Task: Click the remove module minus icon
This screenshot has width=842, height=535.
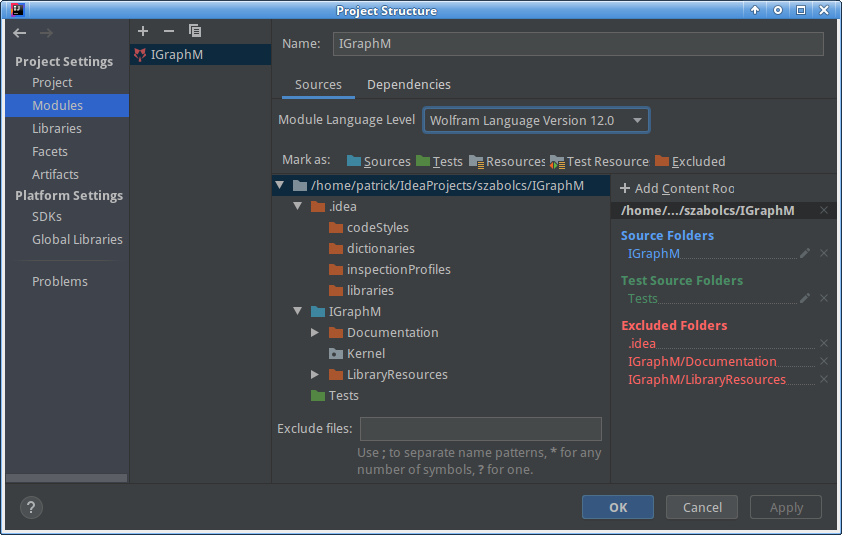Action: pyautogui.click(x=168, y=32)
